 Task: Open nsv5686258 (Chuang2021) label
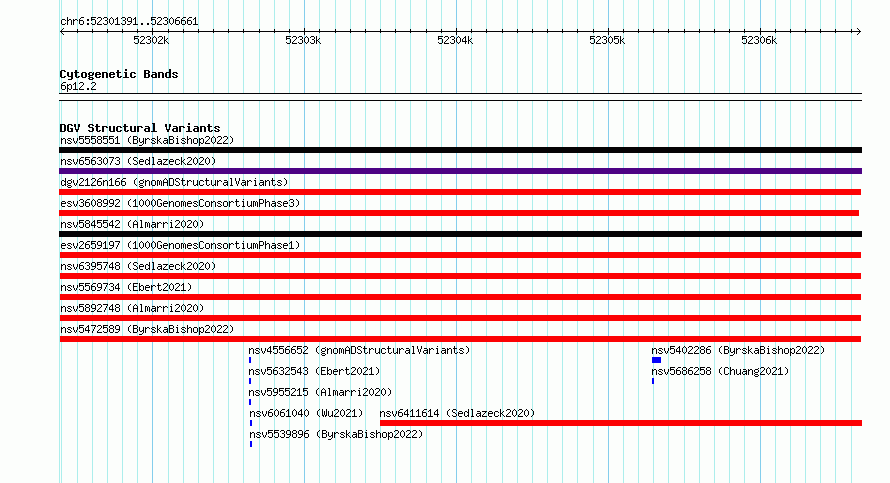(720, 371)
